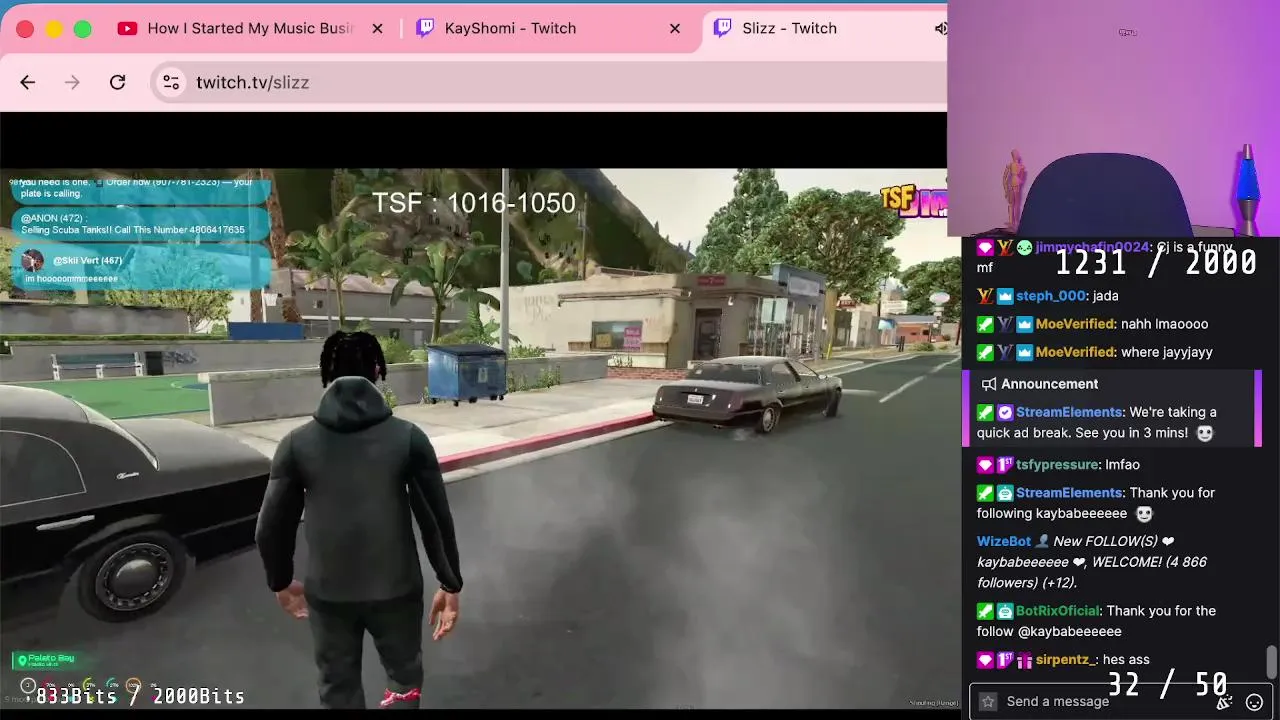Click the YouTube favicon on first tab

tap(127, 28)
